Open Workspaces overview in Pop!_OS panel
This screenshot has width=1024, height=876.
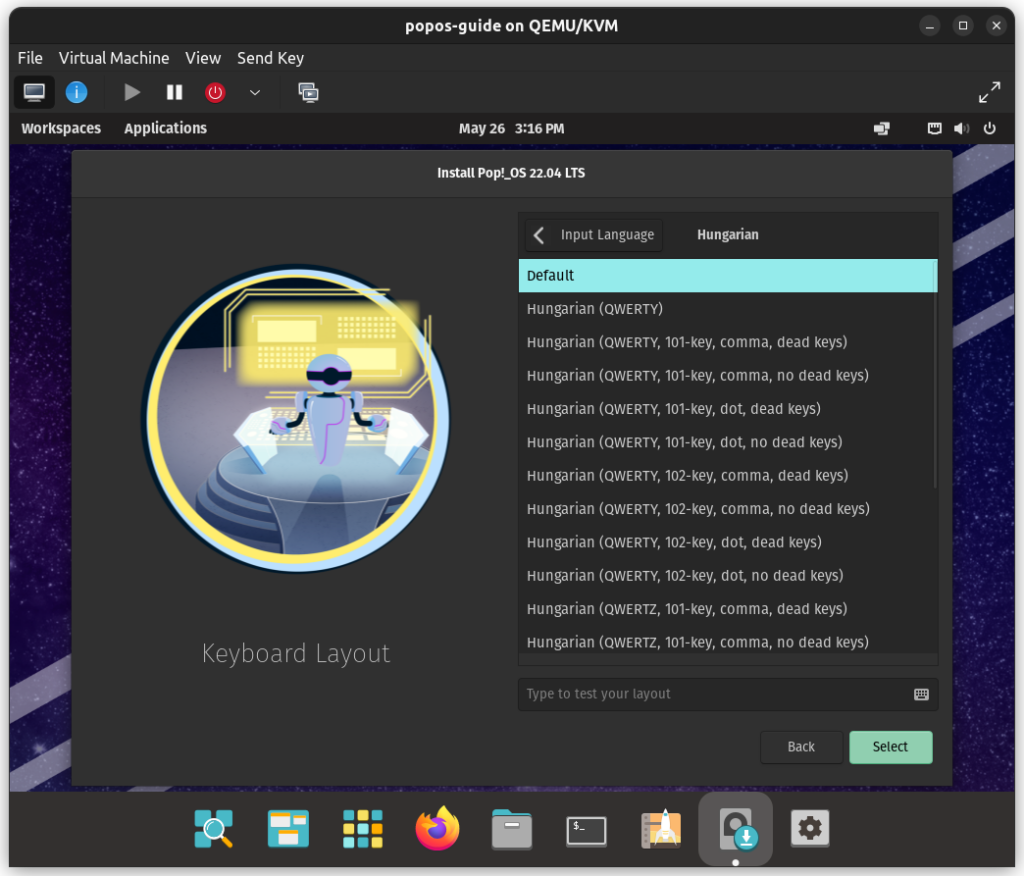point(61,128)
